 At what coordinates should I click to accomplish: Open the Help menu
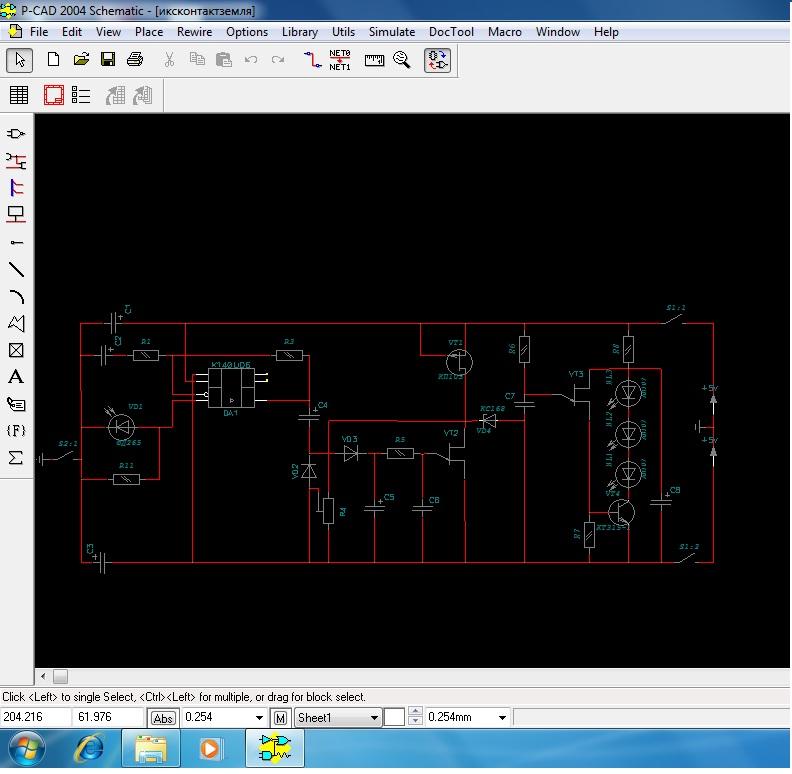click(x=606, y=32)
